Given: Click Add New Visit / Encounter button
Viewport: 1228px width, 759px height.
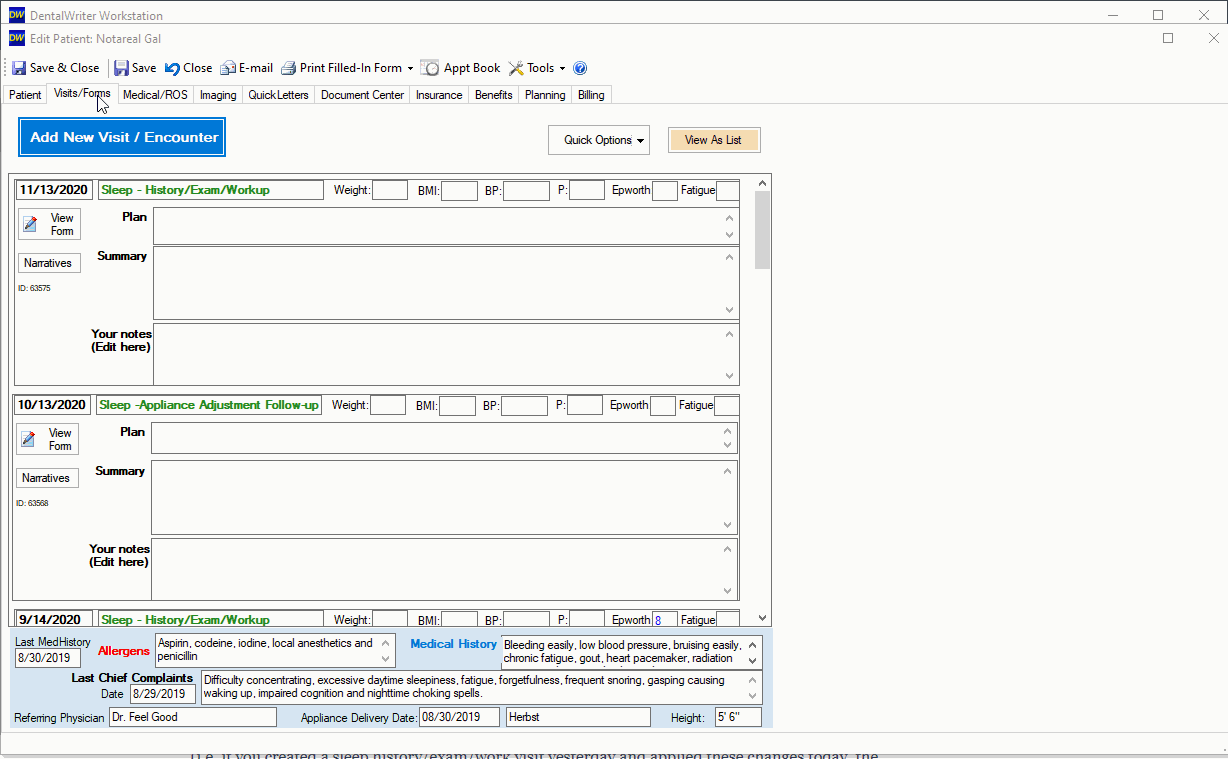Looking at the screenshot, I should click(122, 137).
